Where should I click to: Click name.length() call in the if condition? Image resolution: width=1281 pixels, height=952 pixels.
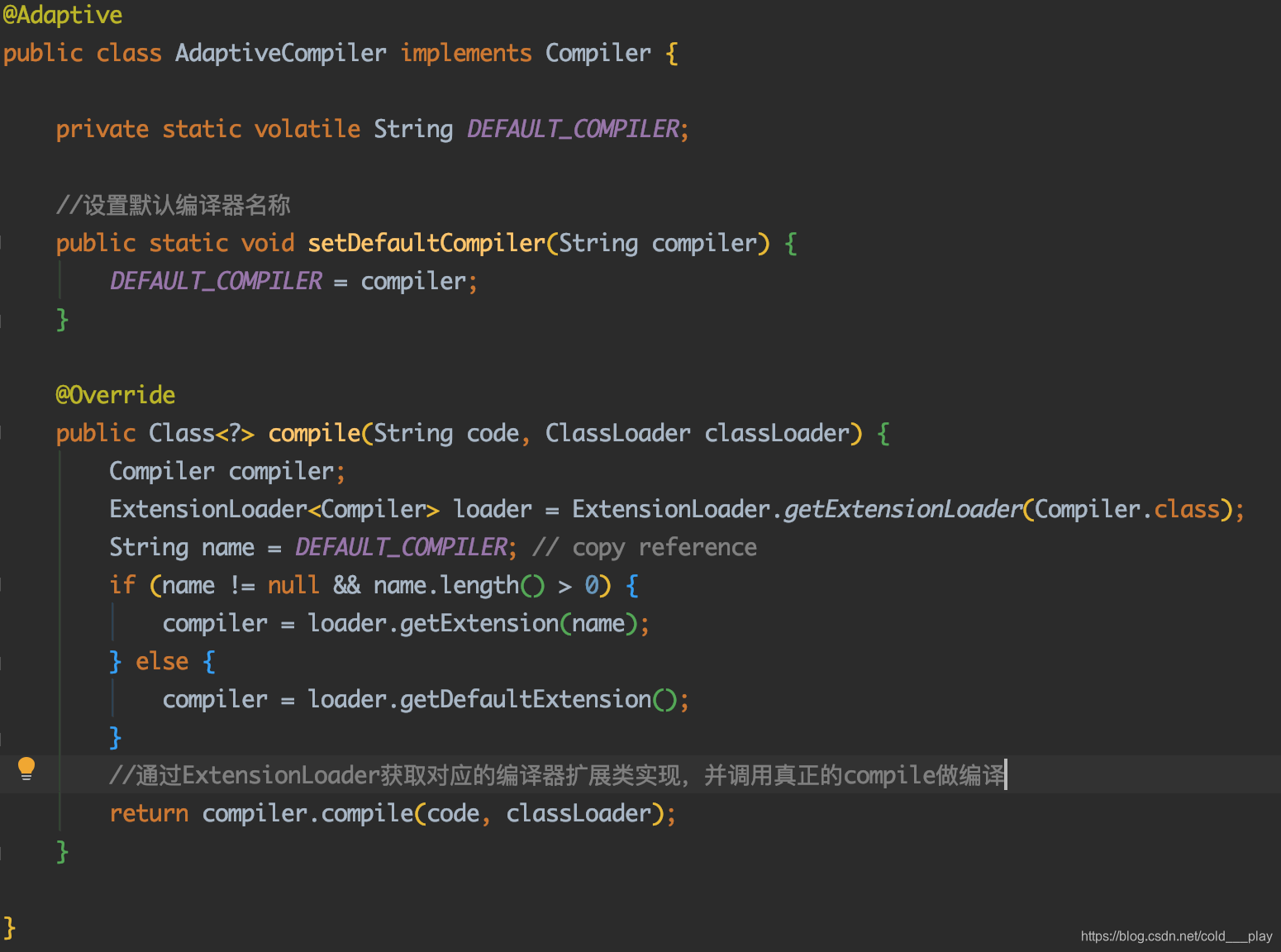click(460, 585)
